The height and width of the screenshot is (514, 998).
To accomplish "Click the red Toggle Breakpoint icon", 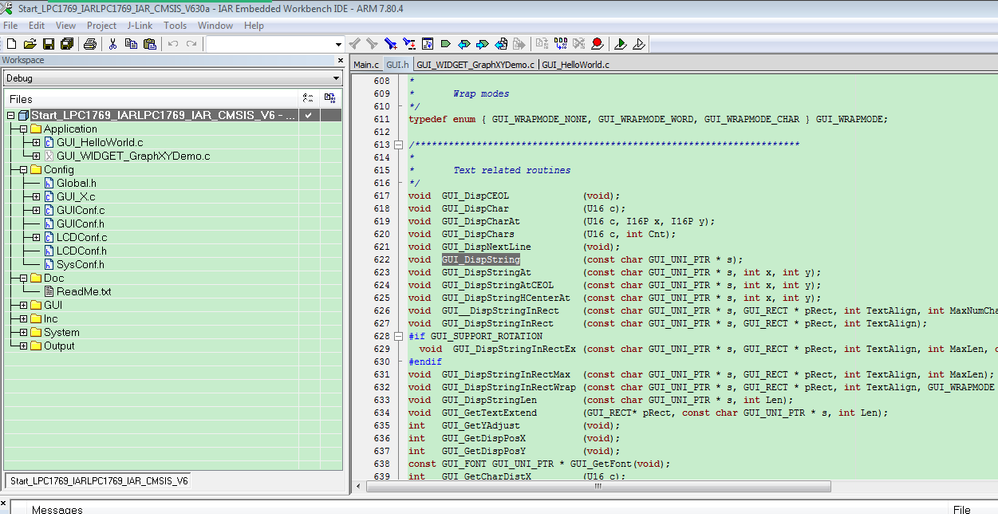I will pyautogui.click(x=597, y=44).
